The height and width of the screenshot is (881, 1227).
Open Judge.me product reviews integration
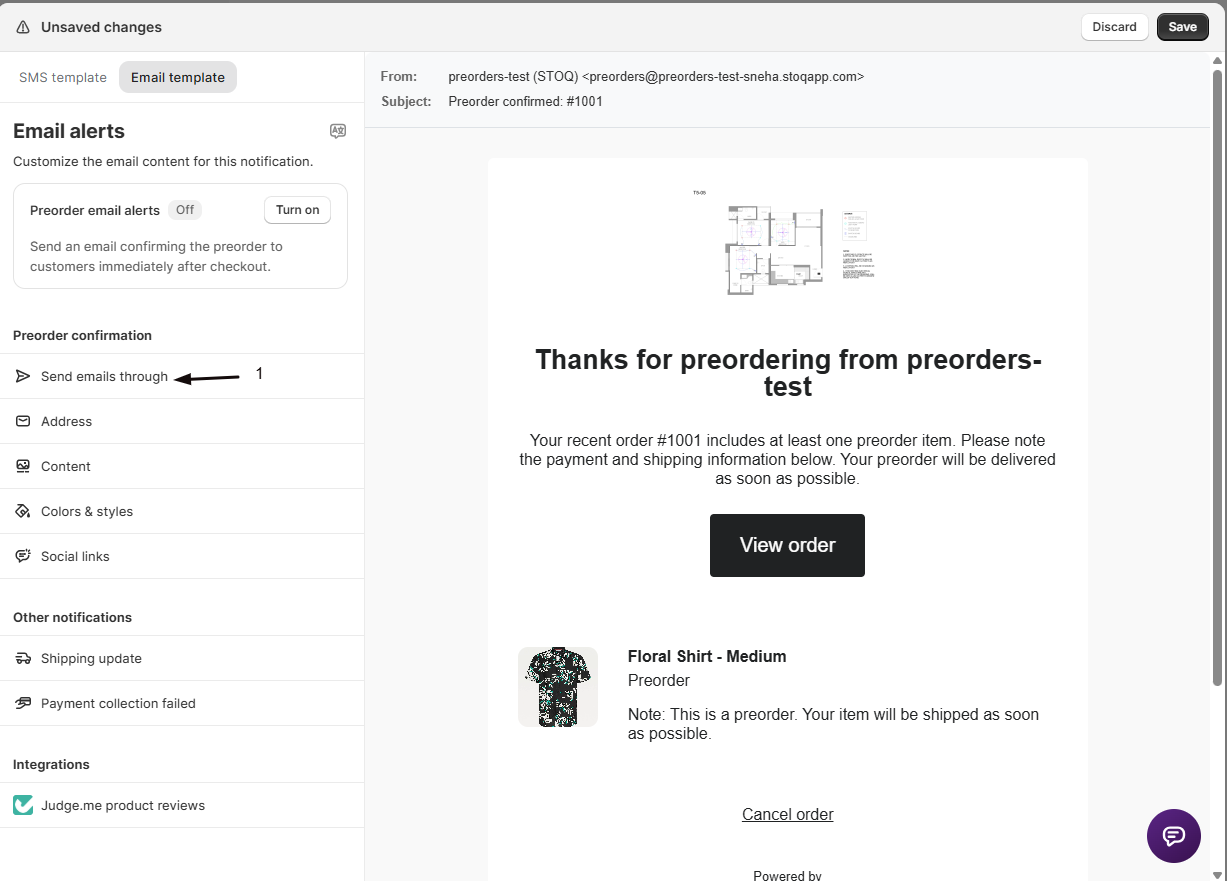coord(182,805)
